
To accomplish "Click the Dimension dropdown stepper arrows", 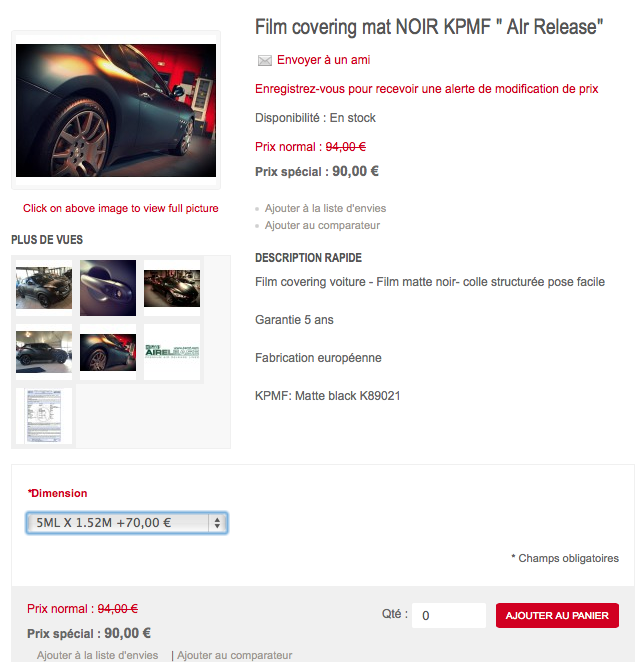I will pyautogui.click(x=217, y=523).
